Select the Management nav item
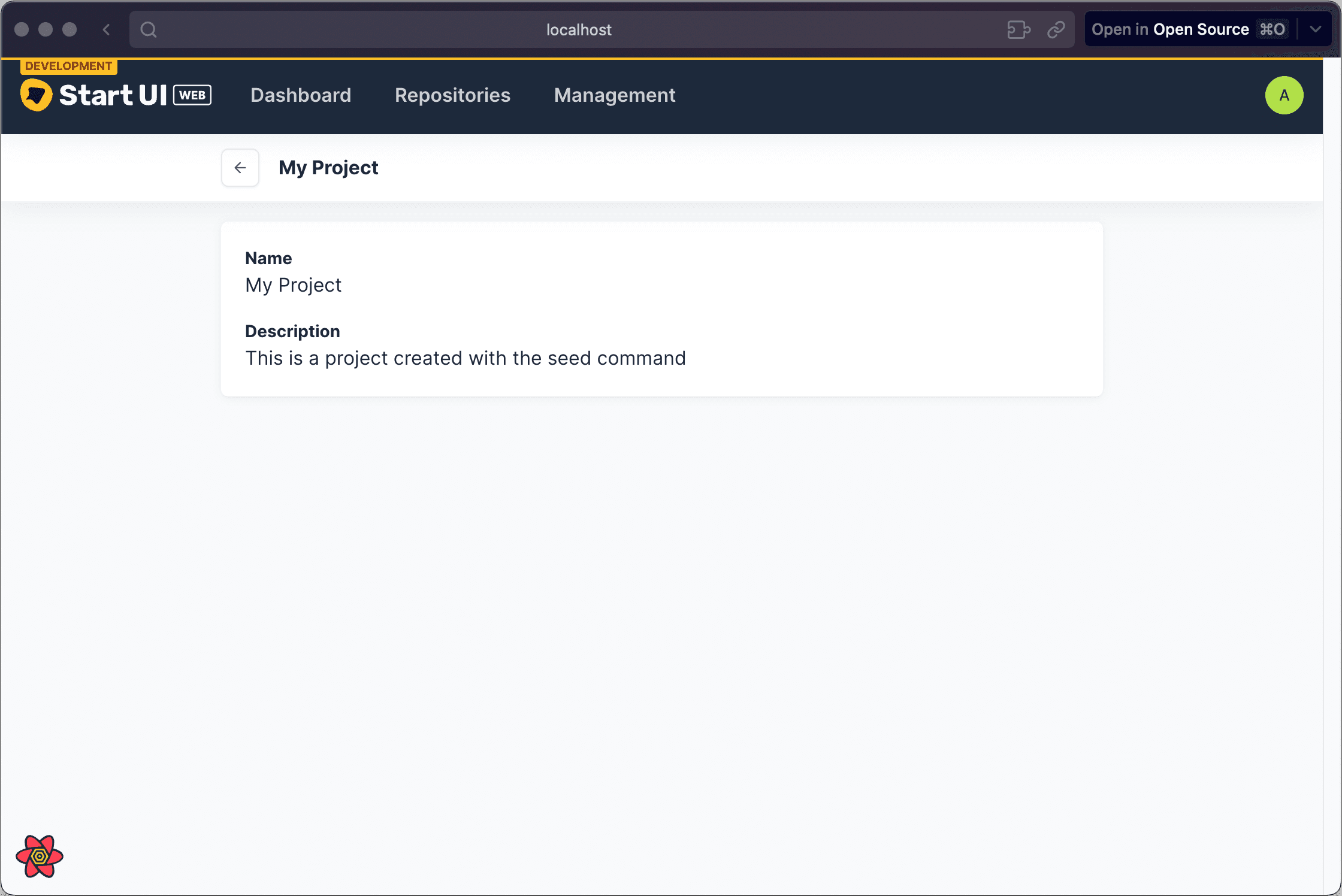 coord(614,95)
